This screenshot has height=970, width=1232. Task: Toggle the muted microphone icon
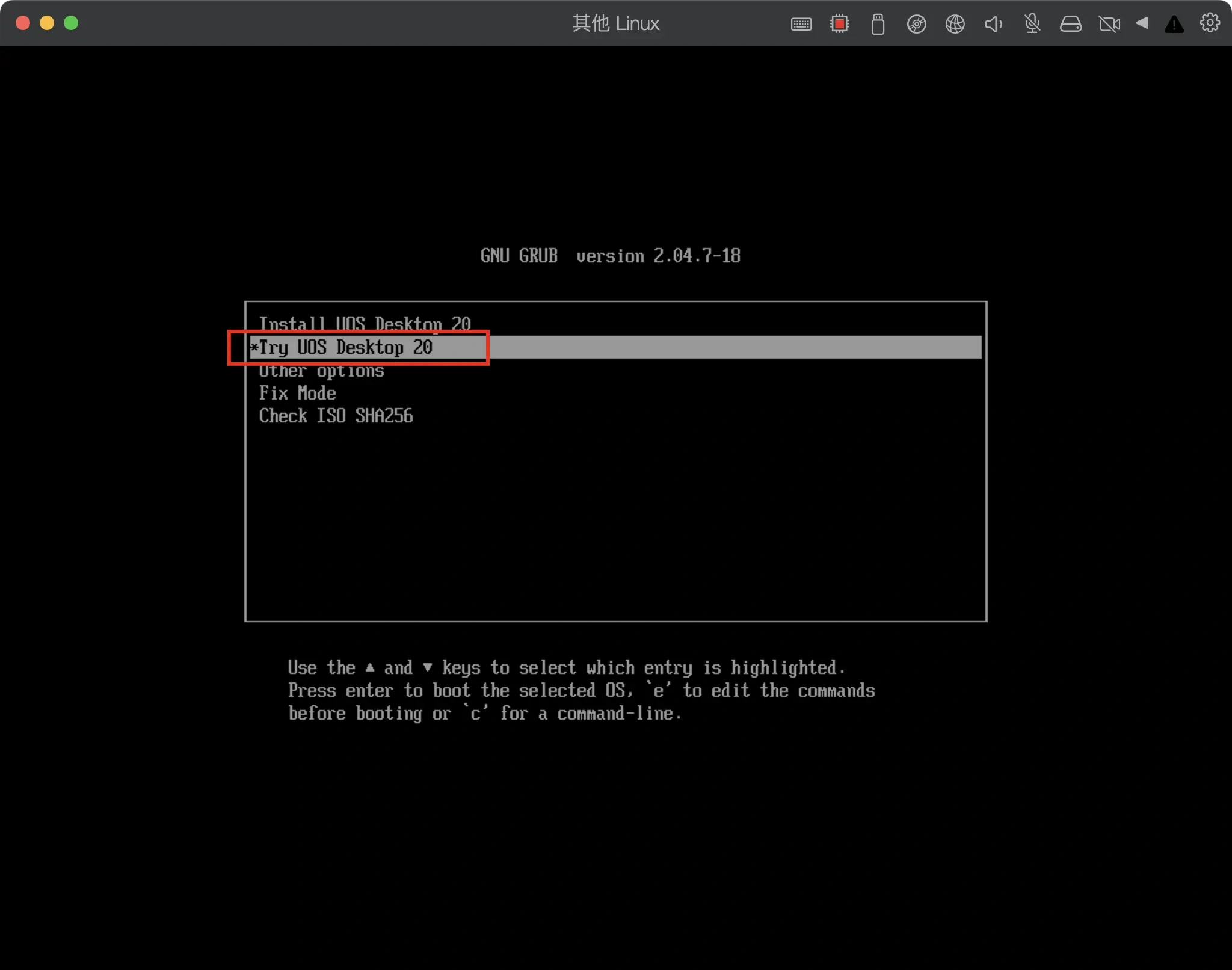pos(1032,24)
